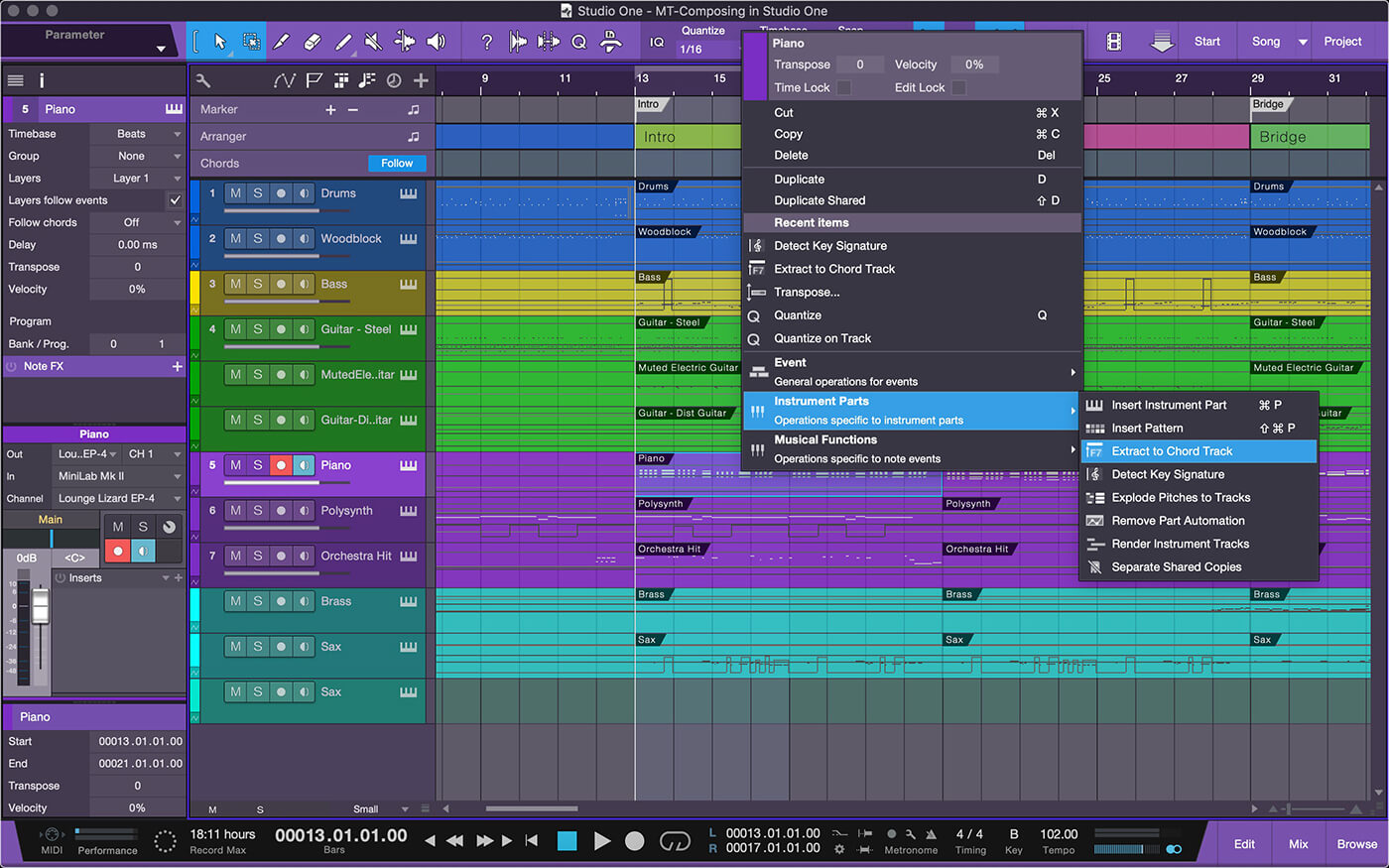Open the Follow chords Off dropdown
1389x868 pixels.
click(137, 223)
